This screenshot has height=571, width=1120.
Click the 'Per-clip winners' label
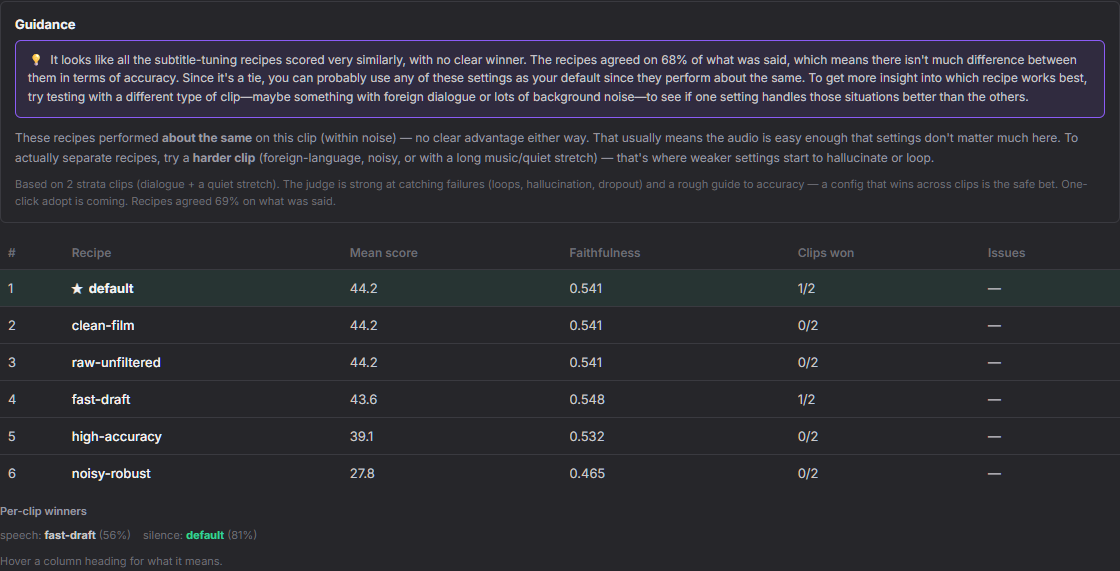(44, 512)
